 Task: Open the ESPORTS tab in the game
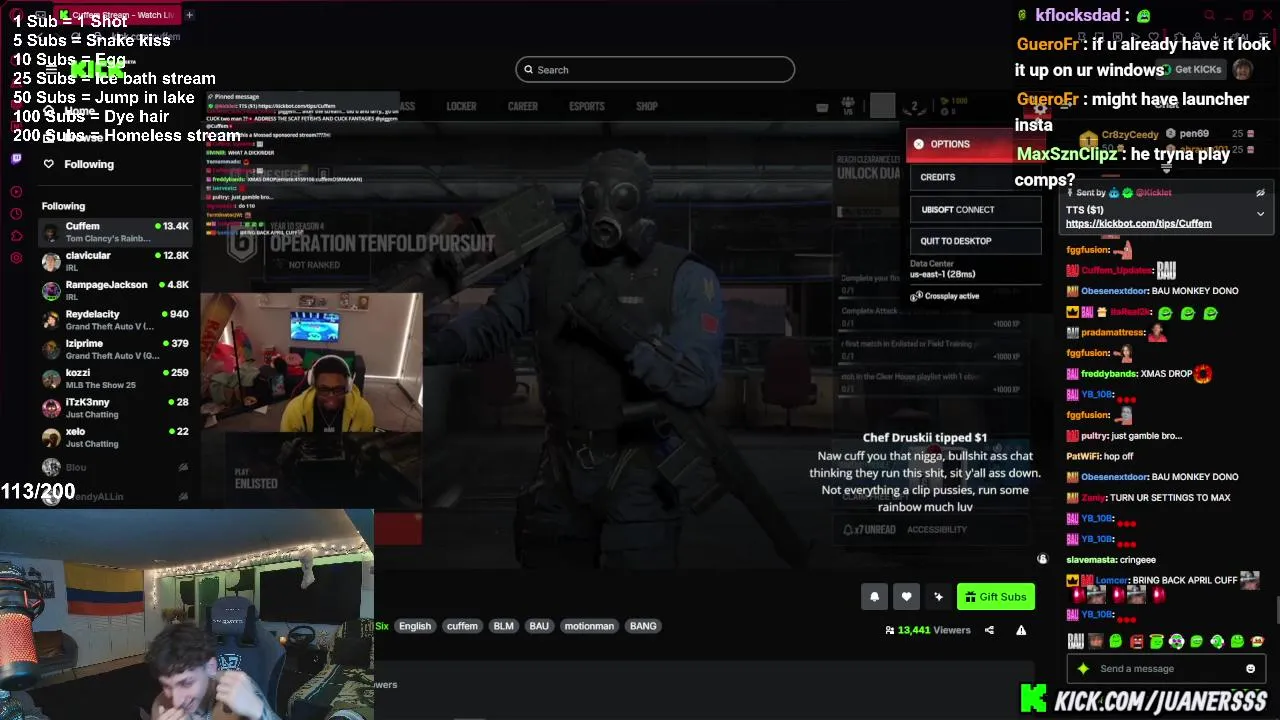[x=587, y=106]
